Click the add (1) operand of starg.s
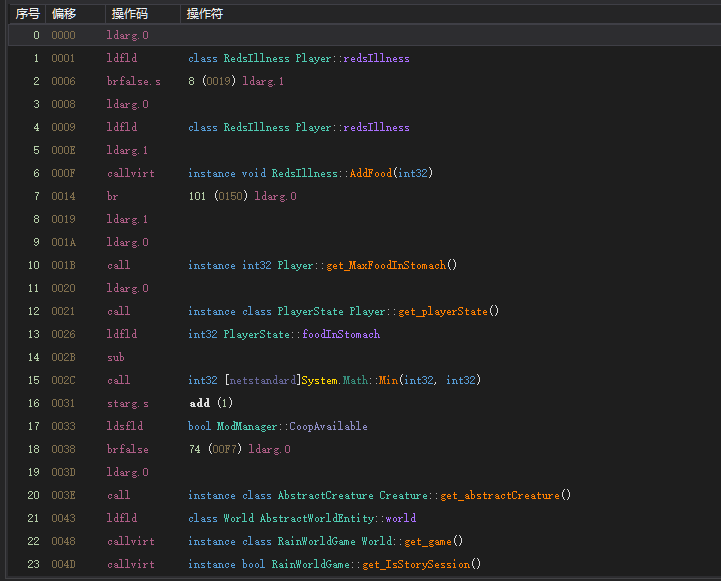Viewport: 721px width, 581px height. 211,404
